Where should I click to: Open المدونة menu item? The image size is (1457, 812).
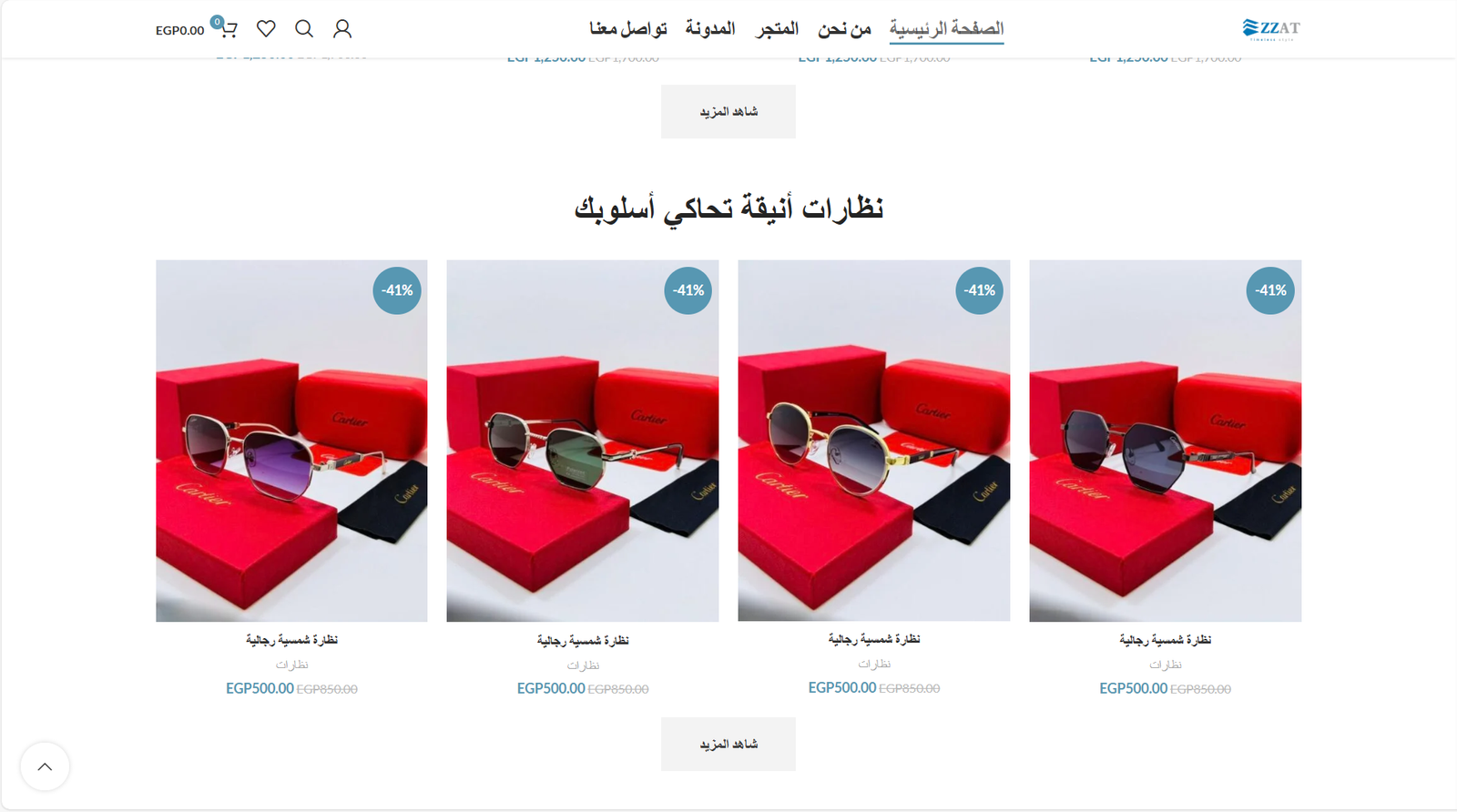click(x=710, y=28)
